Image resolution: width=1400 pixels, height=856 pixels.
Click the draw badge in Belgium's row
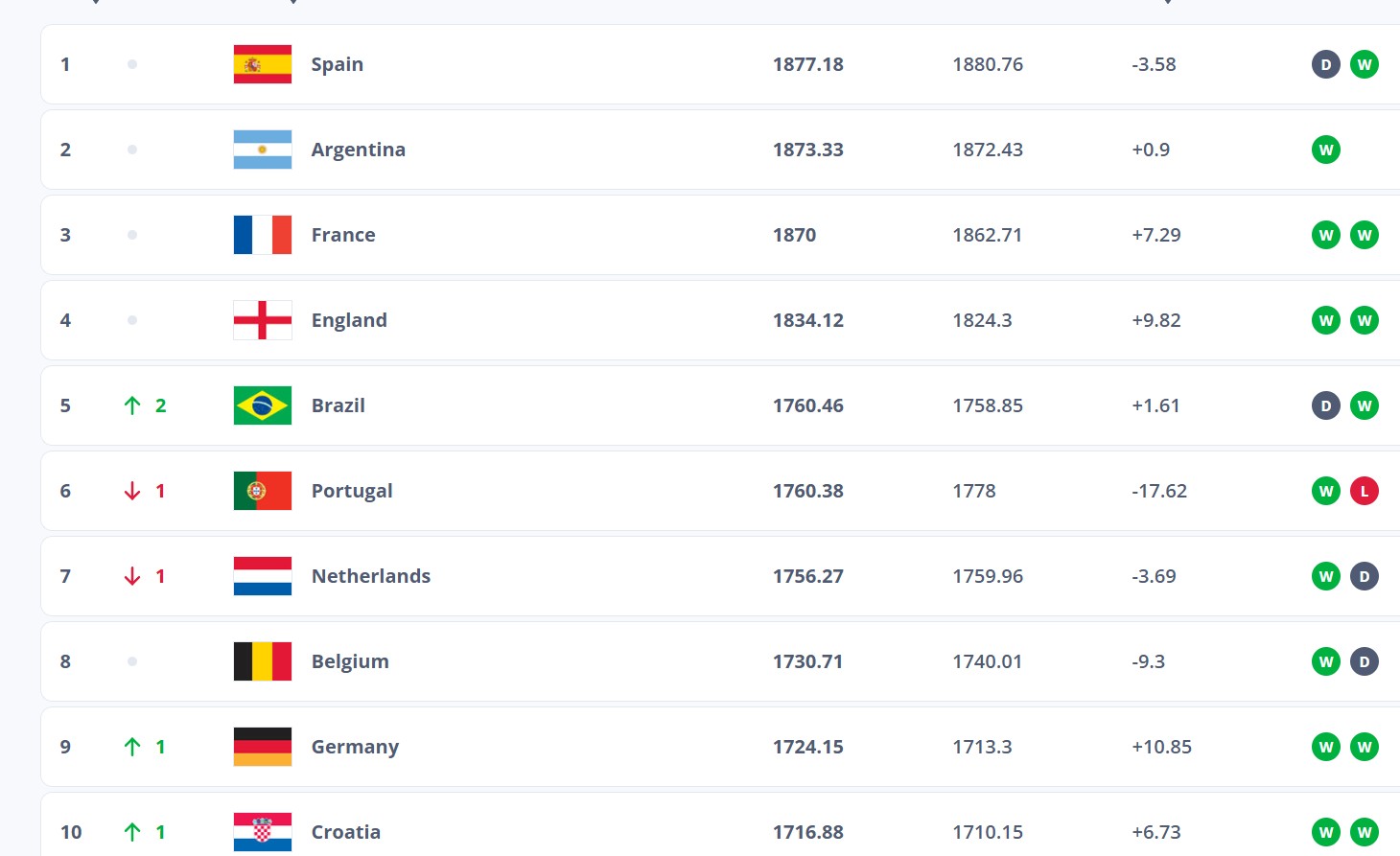1364,661
